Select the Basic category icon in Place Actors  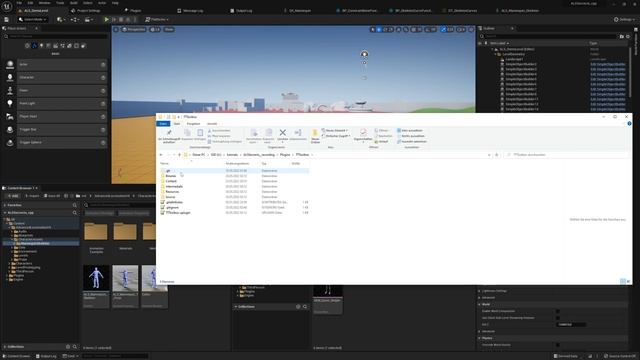pyautogui.click(x=34, y=46)
